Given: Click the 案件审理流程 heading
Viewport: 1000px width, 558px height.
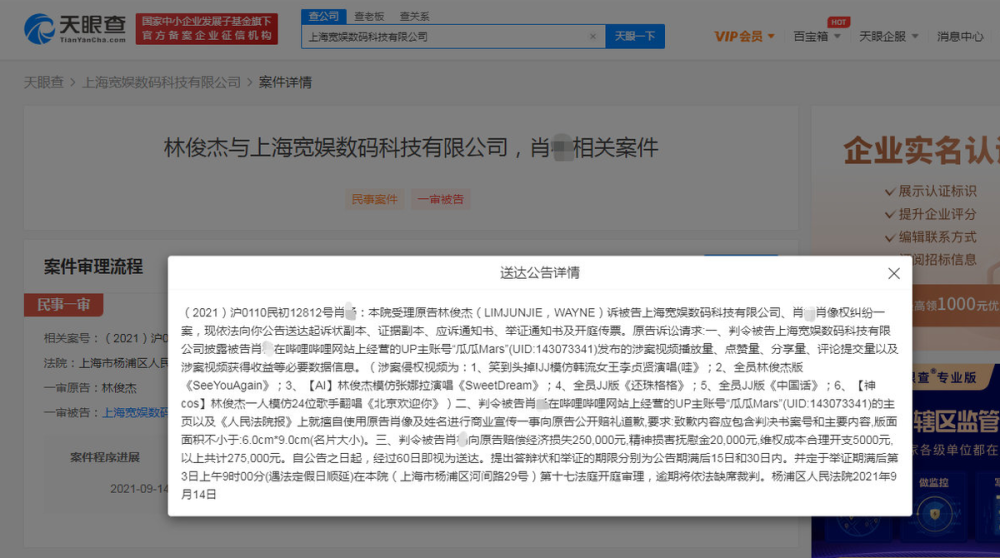Looking at the screenshot, I should 93,267.
